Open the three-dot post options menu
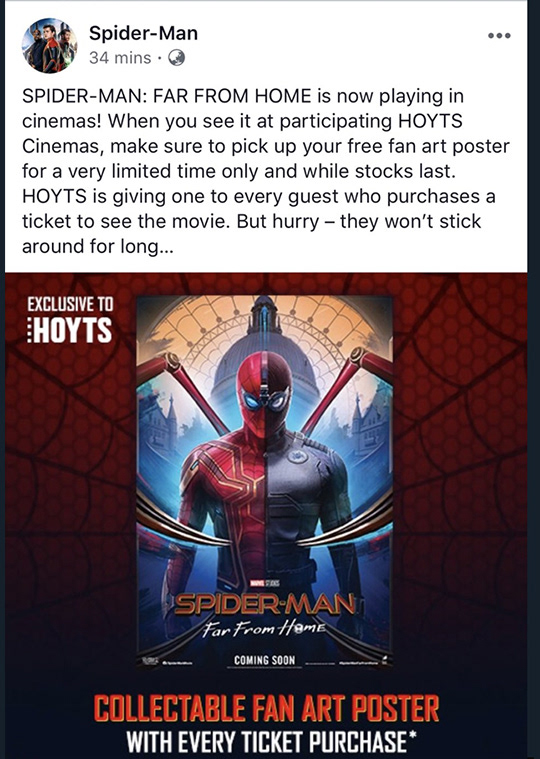The height and width of the screenshot is (759, 540). 499,35
